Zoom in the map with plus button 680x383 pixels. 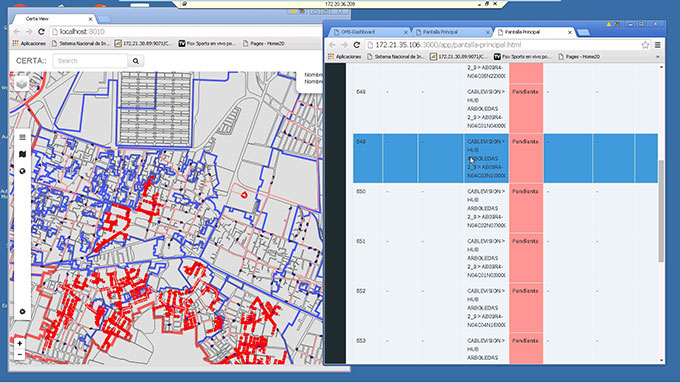(x=20, y=343)
